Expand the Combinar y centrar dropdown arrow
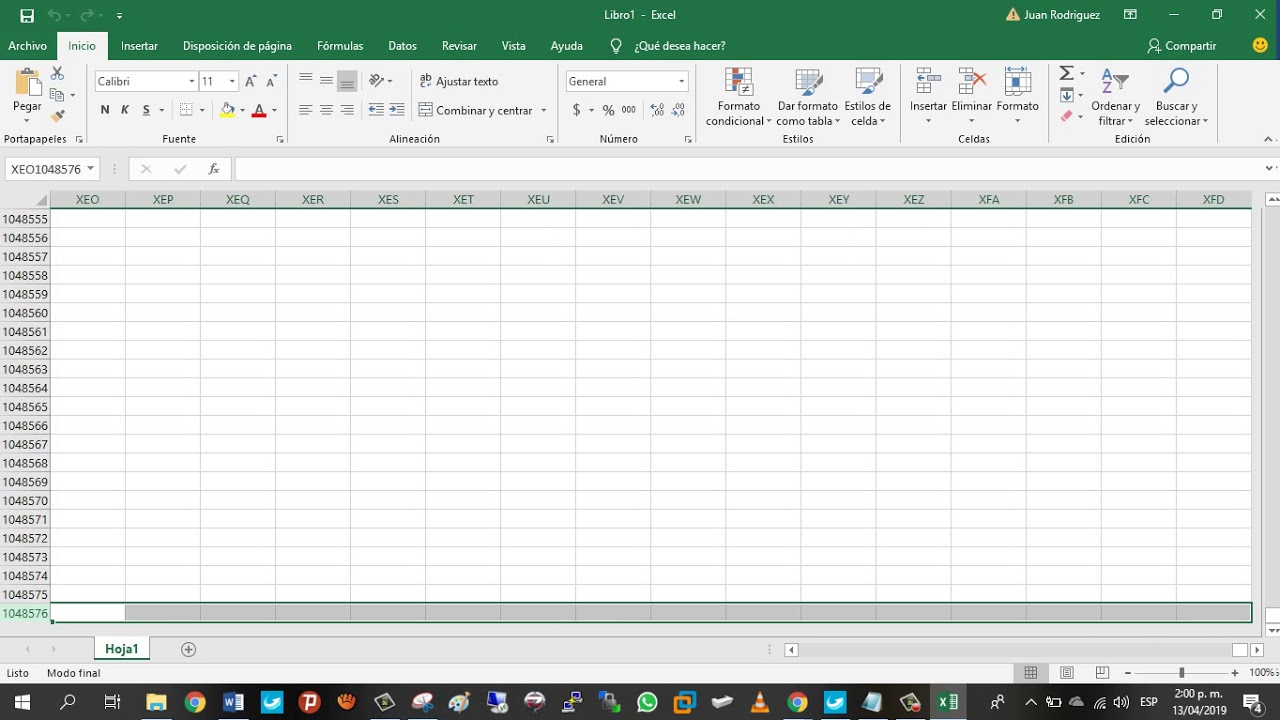The width and height of the screenshot is (1280, 720). [x=544, y=110]
